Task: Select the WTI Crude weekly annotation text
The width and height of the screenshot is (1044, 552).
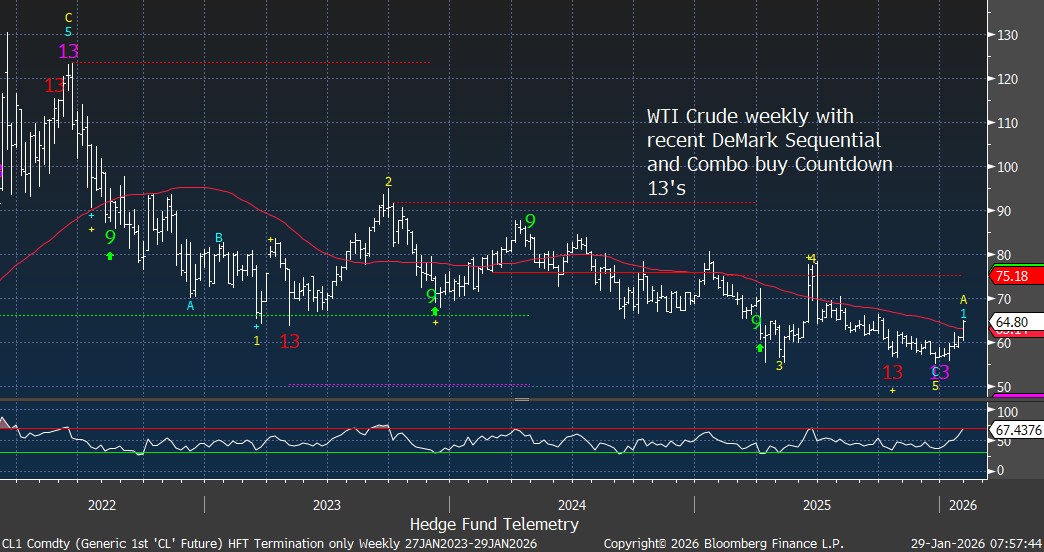Action: click(770, 151)
